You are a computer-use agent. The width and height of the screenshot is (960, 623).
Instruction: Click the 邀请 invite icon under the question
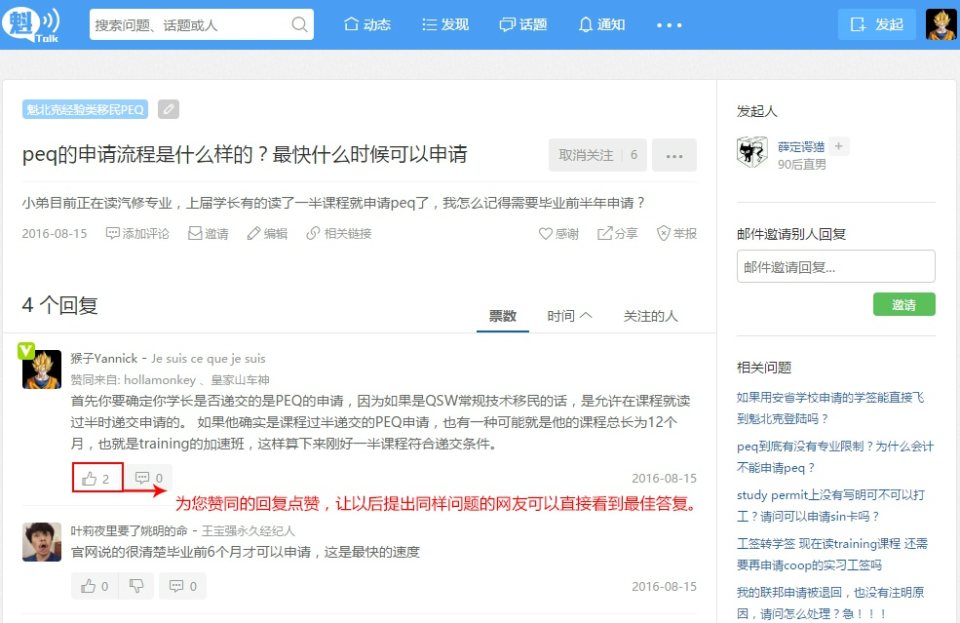pyautogui.click(x=208, y=234)
